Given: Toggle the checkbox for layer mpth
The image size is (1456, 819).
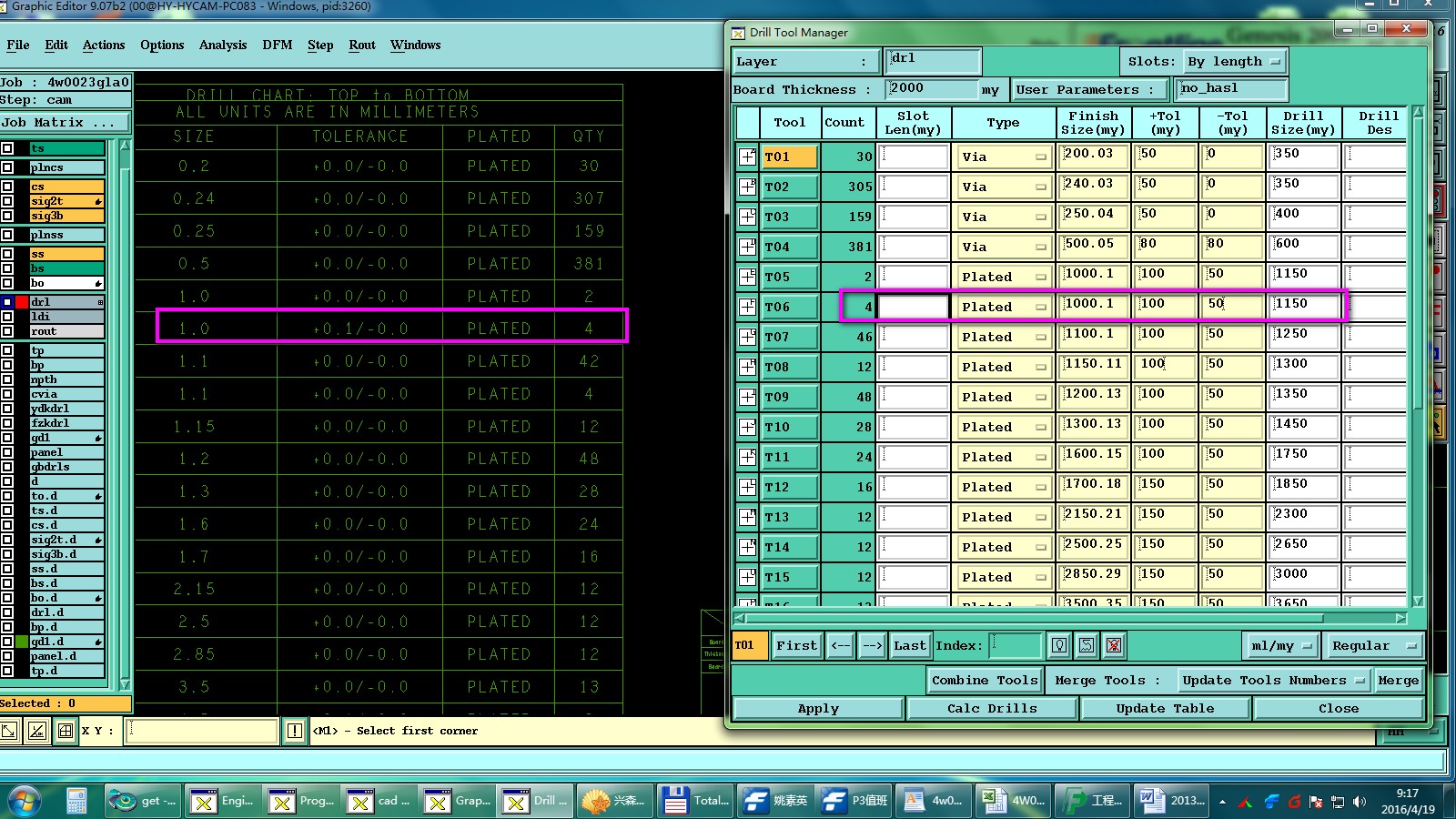Looking at the screenshot, I should point(7,379).
